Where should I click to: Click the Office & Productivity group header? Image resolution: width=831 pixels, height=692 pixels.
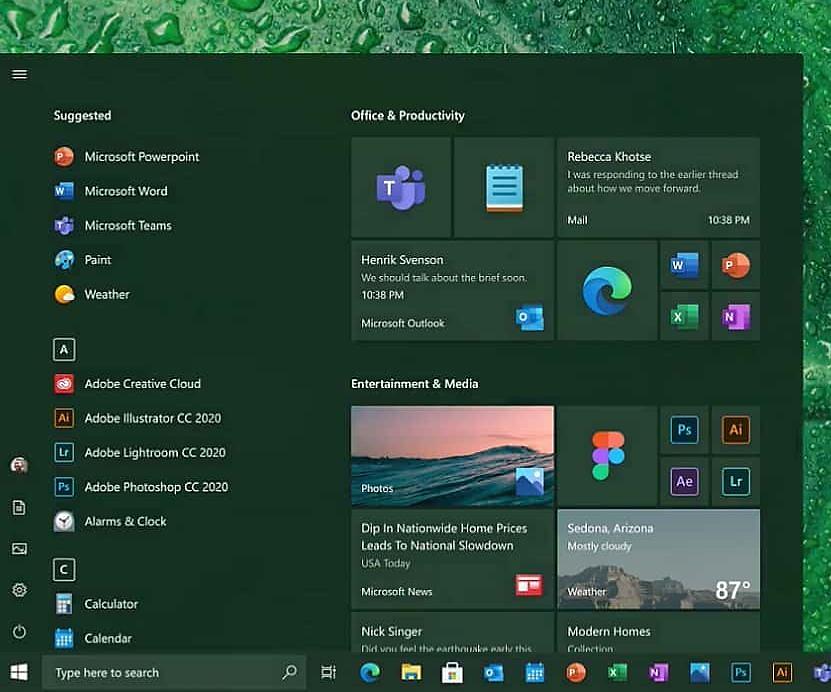408,116
